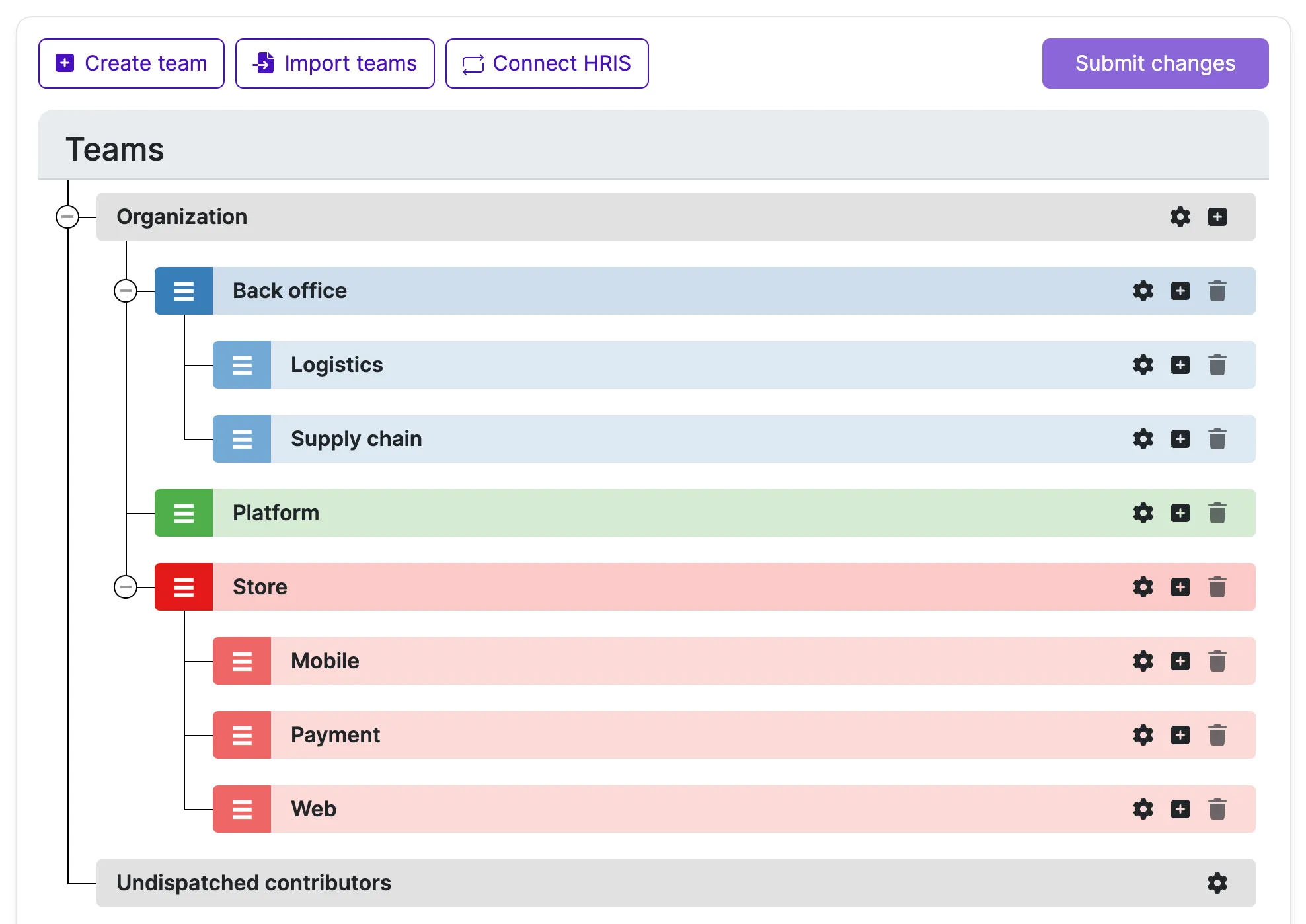Viewport: 1306px width, 924px height.
Task: Select the Undispatched contributors row
Action: pos(675,883)
